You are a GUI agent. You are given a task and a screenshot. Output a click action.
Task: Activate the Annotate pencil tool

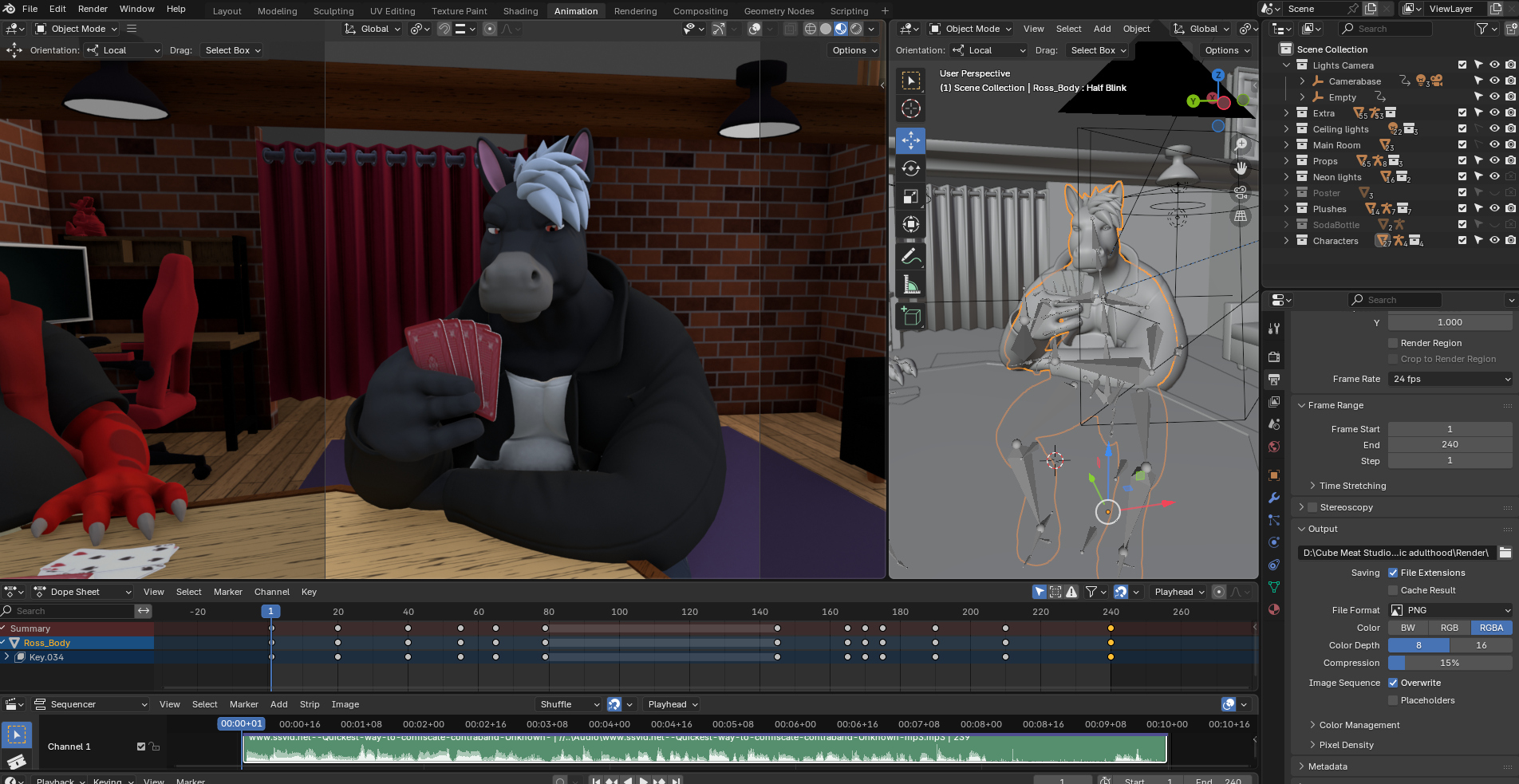click(910, 257)
